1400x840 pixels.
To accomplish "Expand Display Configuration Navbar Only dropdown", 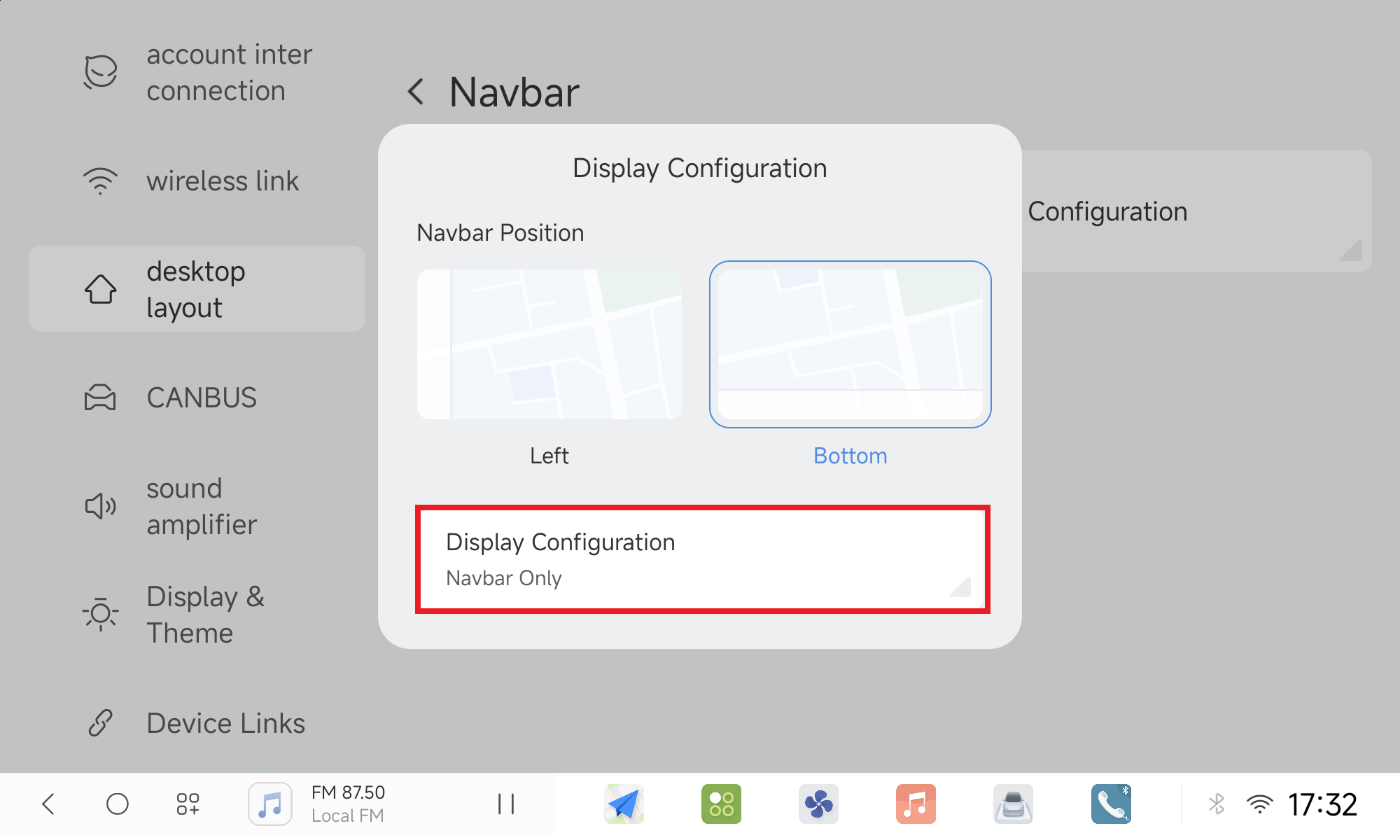I will click(702, 559).
